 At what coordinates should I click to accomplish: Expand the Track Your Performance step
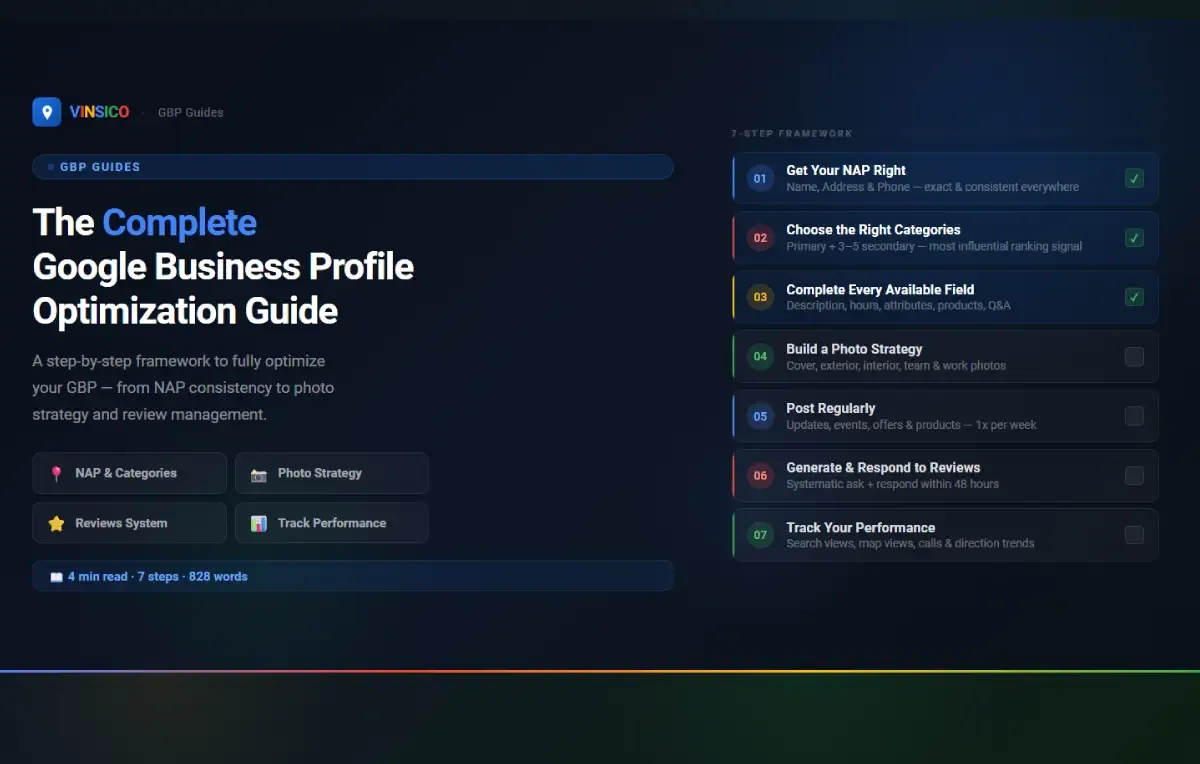coord(945,534)
